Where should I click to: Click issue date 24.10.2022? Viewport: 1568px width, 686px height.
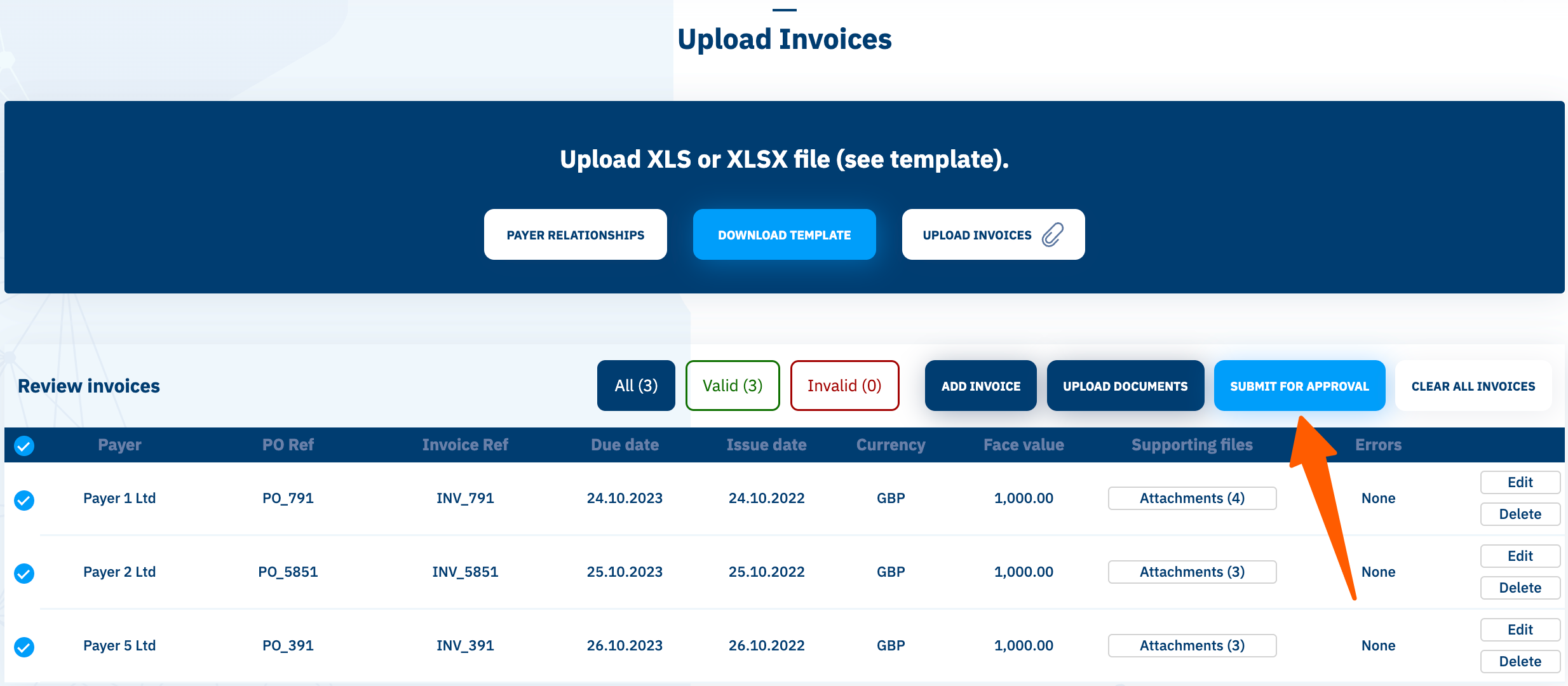[x=766, y=498]
